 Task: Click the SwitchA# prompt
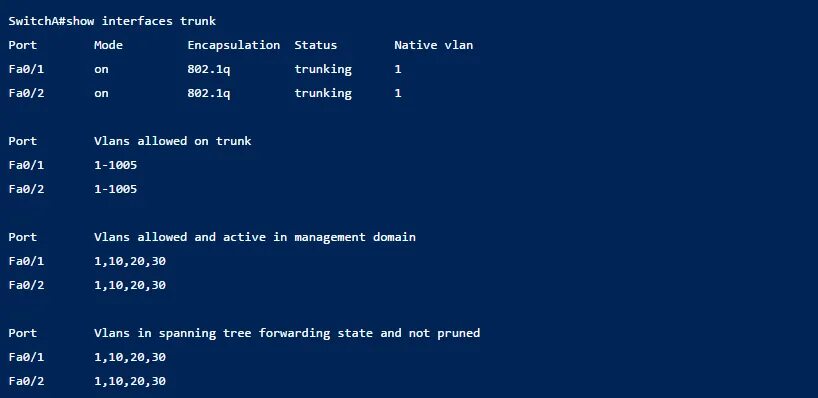pos(37,21)
